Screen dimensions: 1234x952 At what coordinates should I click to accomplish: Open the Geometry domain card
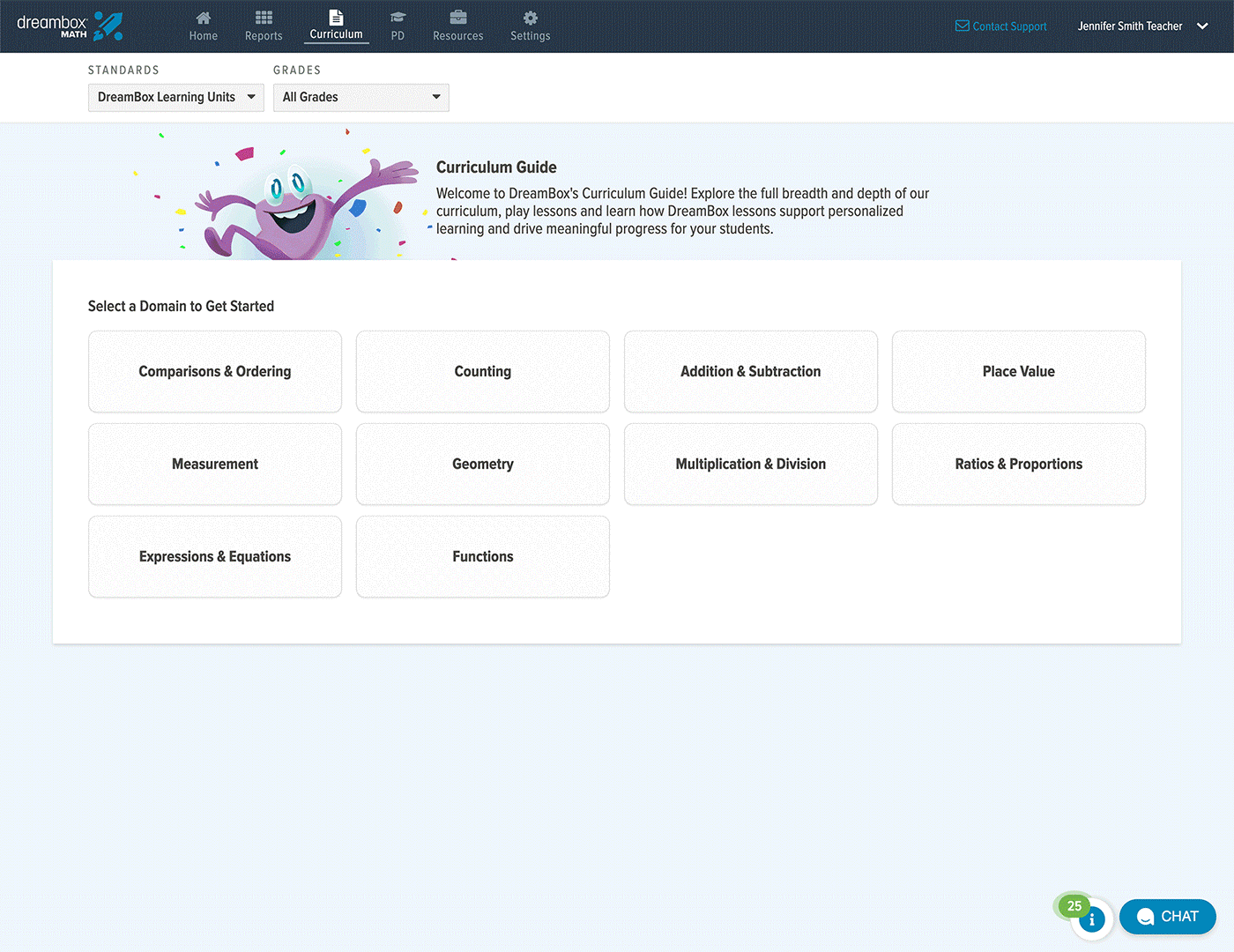click(x=482, y=464)
